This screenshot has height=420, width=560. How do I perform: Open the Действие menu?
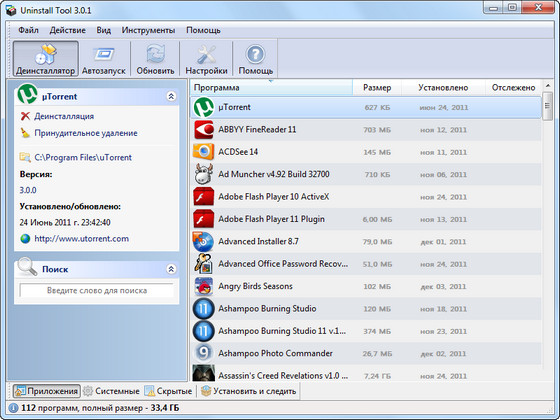pyautogui.click(x=68, y=30)
